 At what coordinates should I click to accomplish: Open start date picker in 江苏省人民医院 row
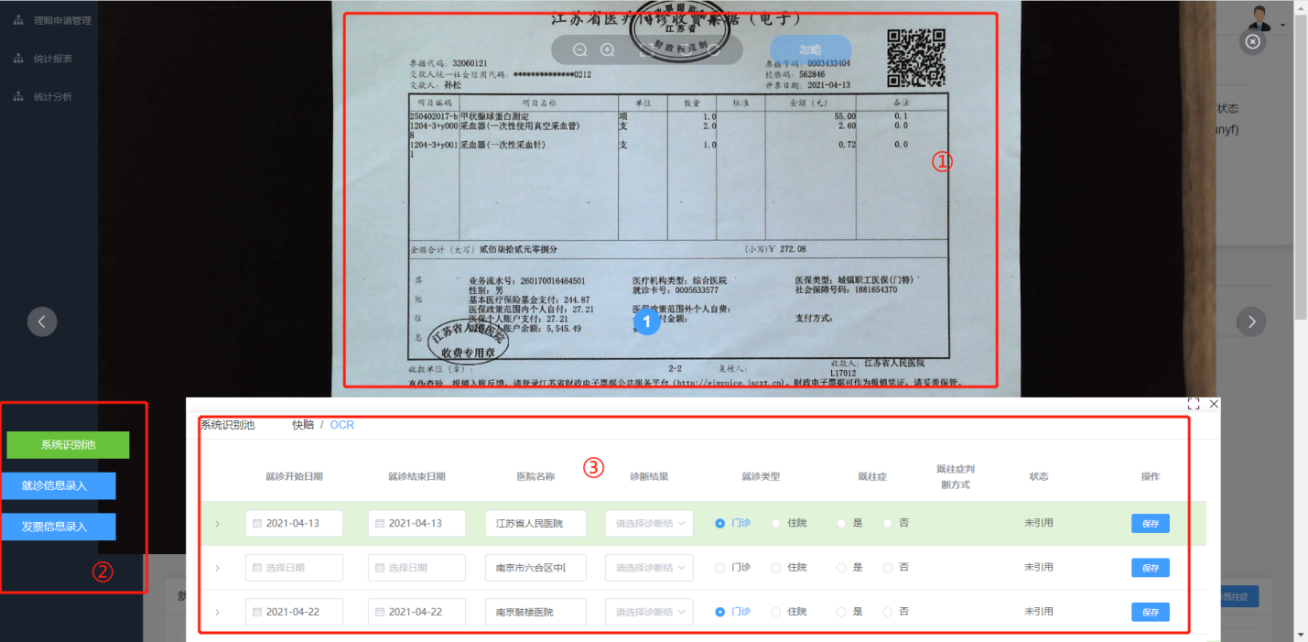(x=294, y=523)
